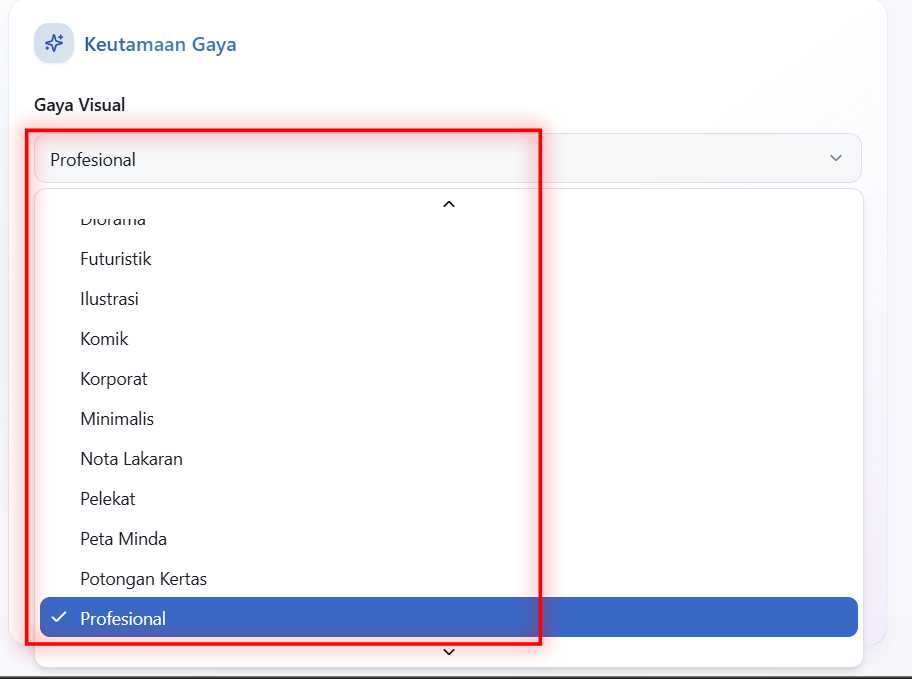Select Potongan Kertas option

[x=143, y=579]
